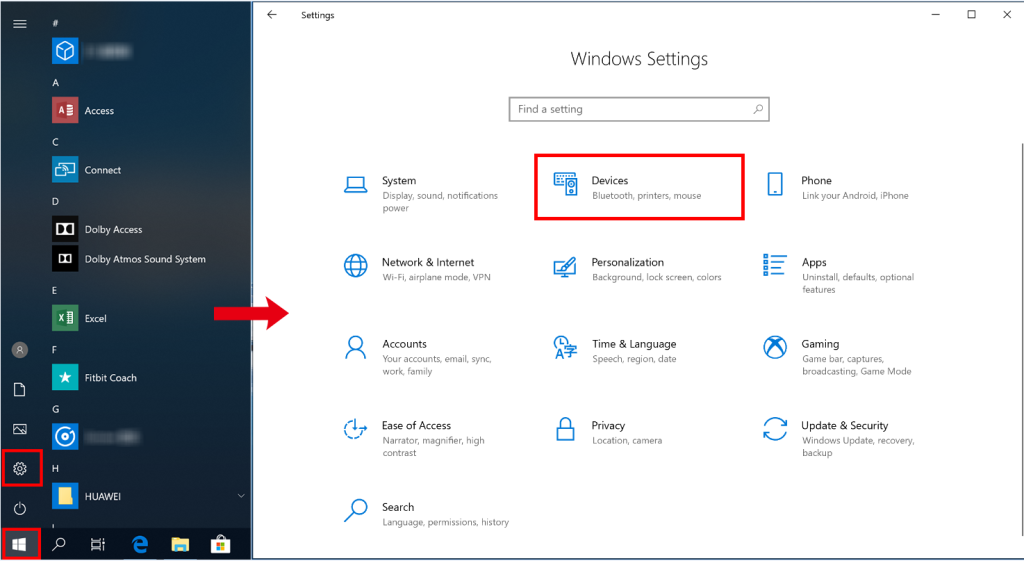
Task: Open Microsoft Edge from the taskbar
Action: [140, 544]
